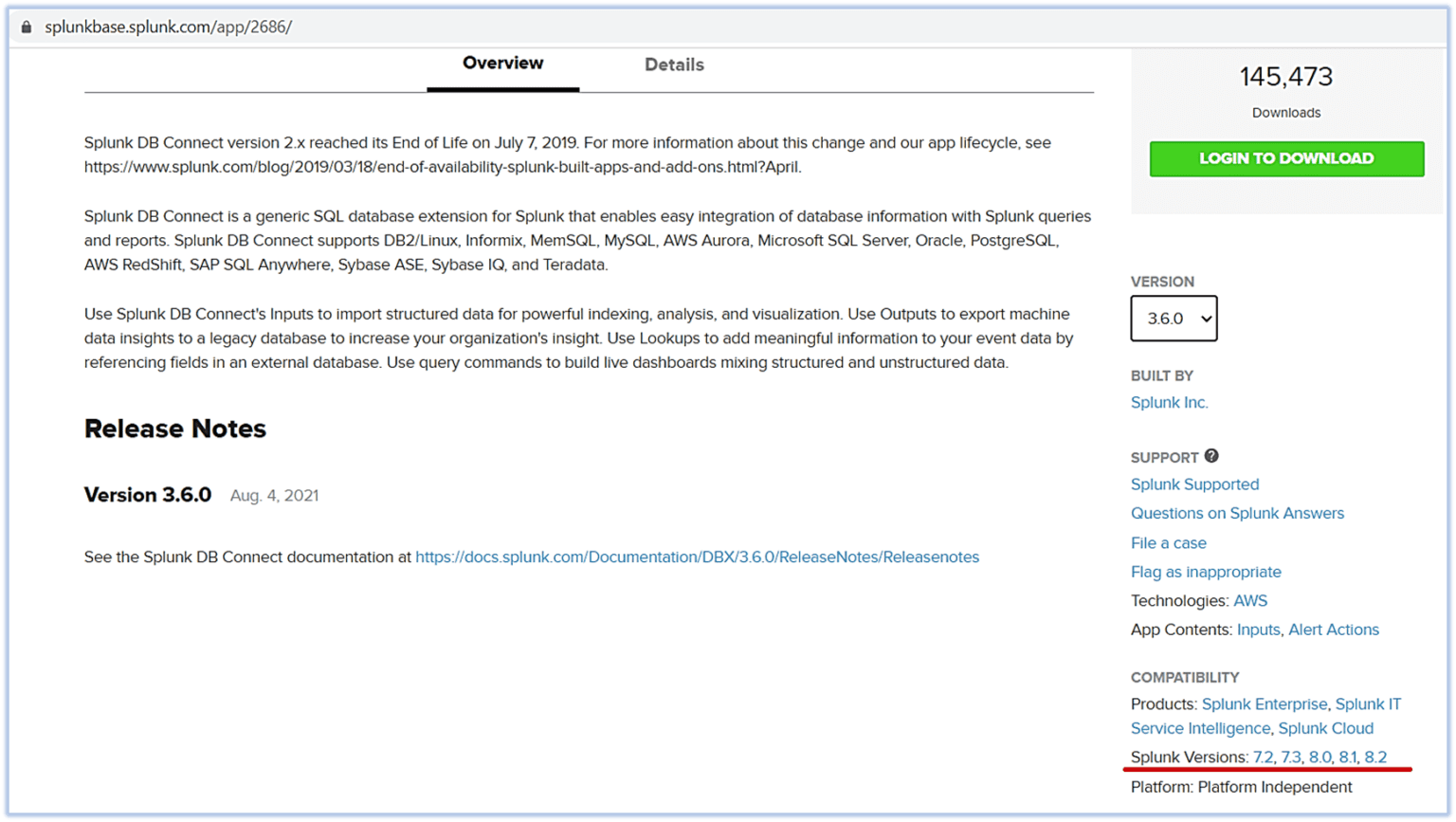Click the DBX release notes documentation link
This screenshot has height=822, width=1456.
click(x=697, y=557)
